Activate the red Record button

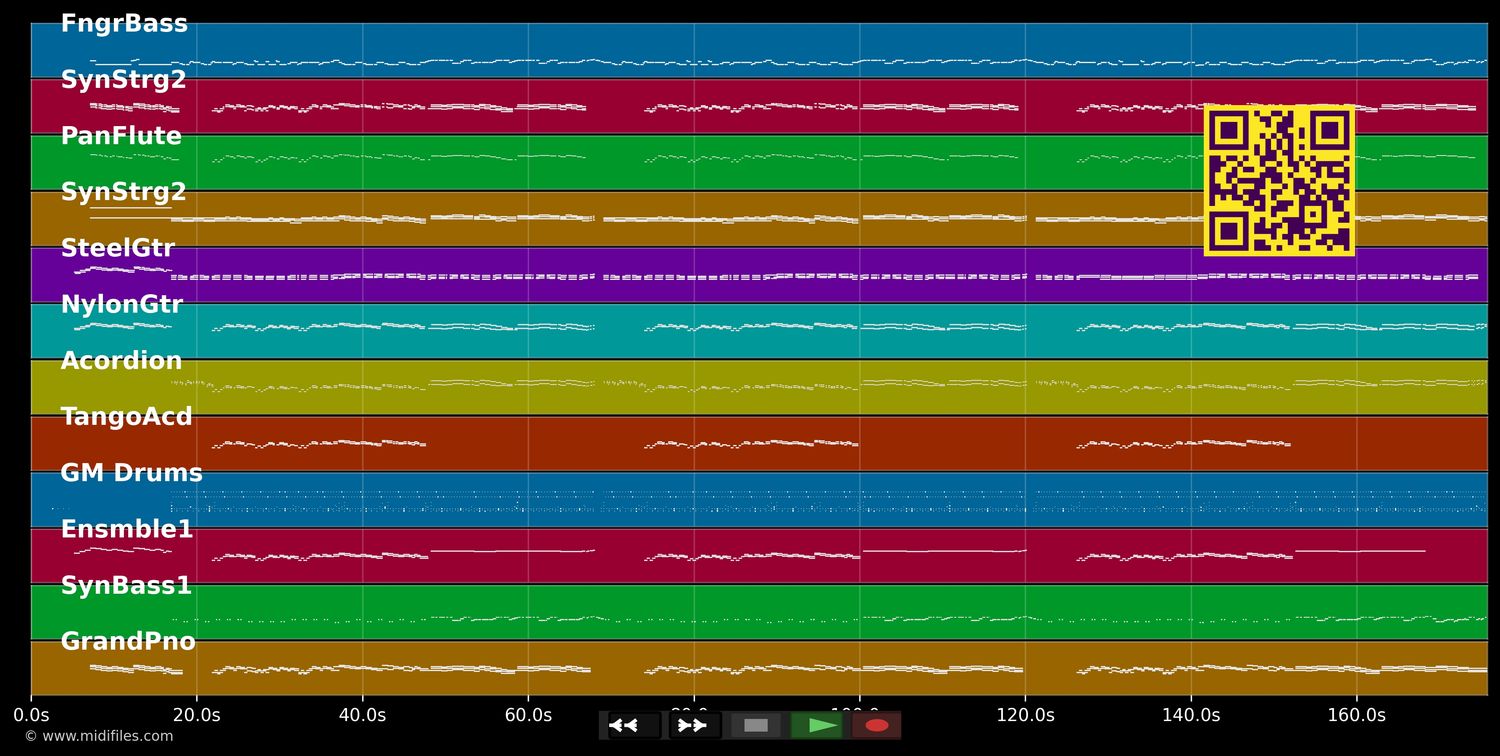(x=877, y=725)
